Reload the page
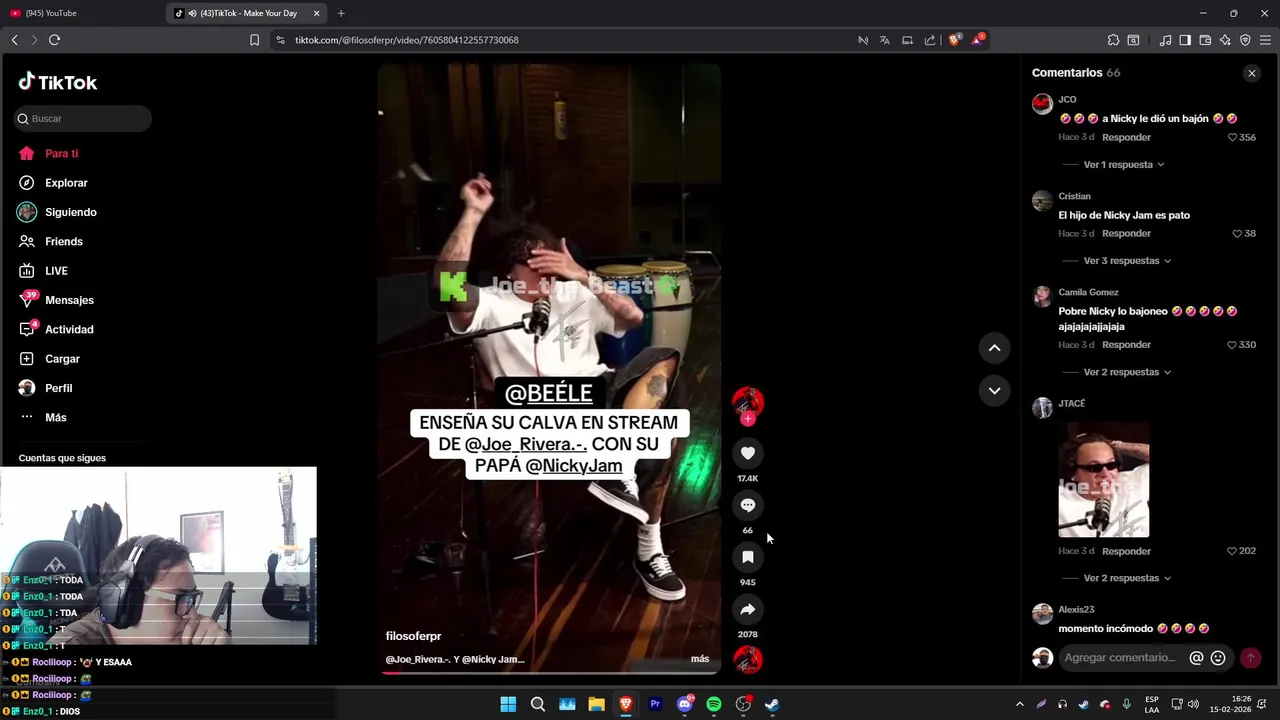Viewport: 1280px width, 720px height. 54,40
